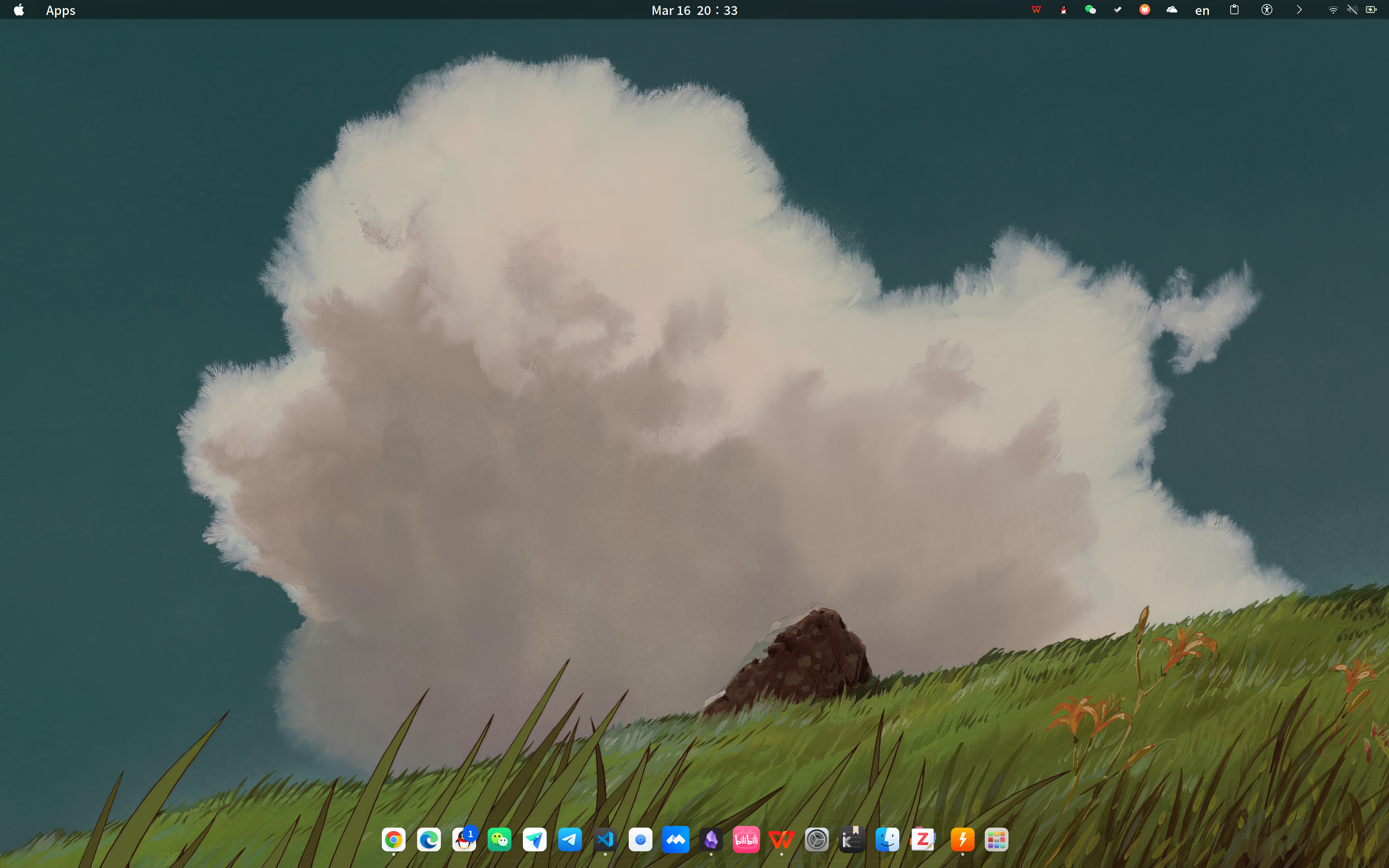
Task: Open bilibili from the dock
Action: [x=746, y=840]
